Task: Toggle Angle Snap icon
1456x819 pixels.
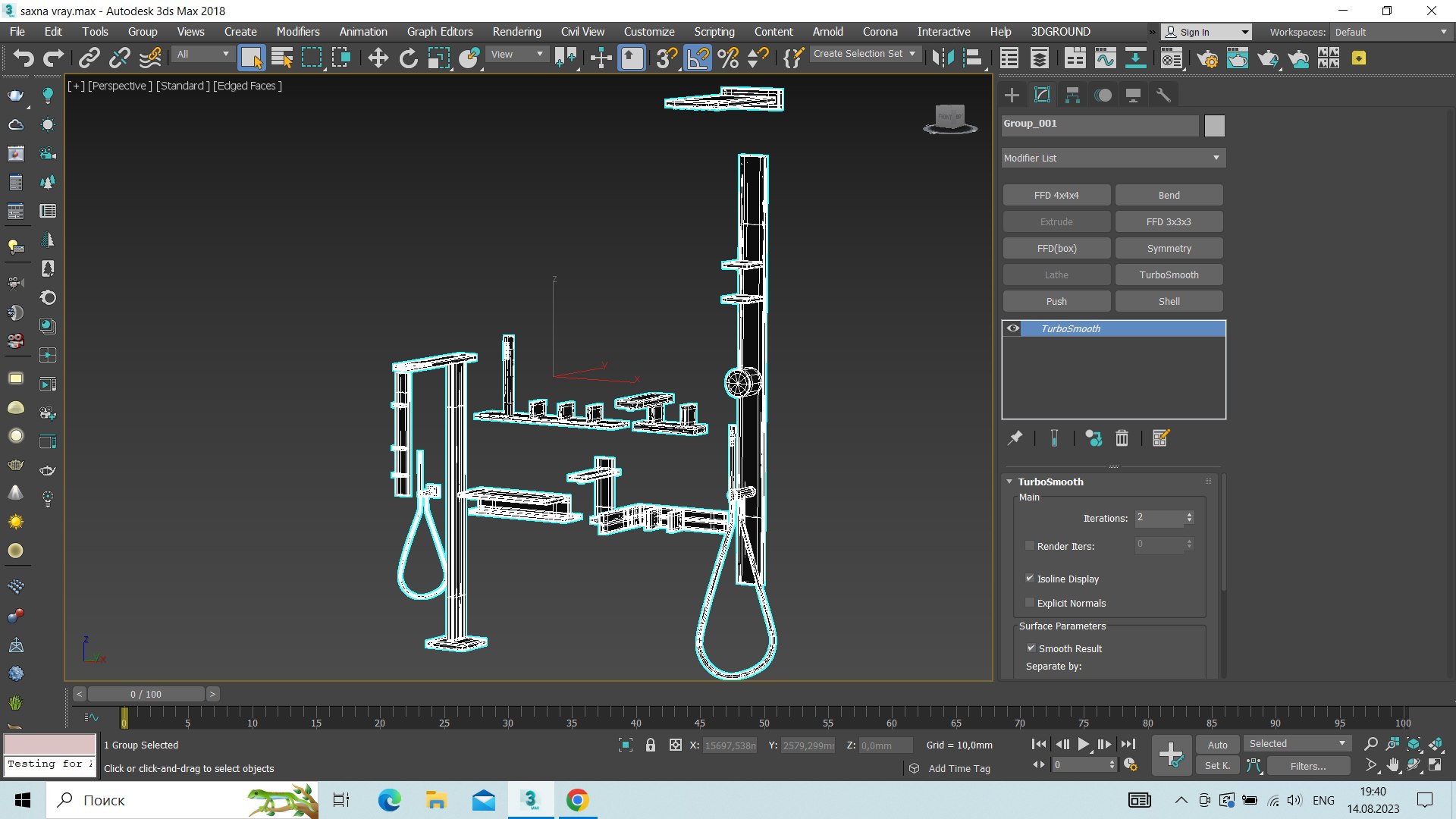Action: (x=698, y=58)
